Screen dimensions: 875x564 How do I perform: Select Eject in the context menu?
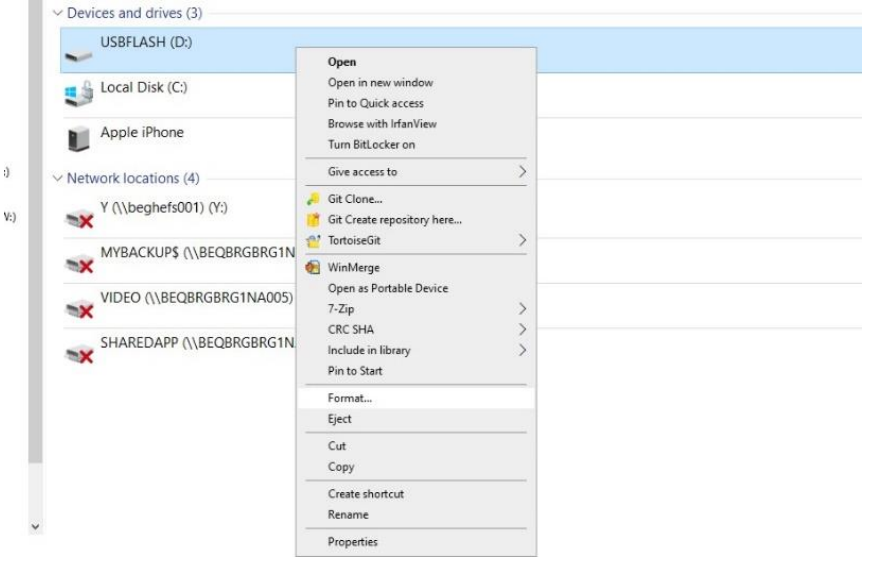(x=339, y=419)
